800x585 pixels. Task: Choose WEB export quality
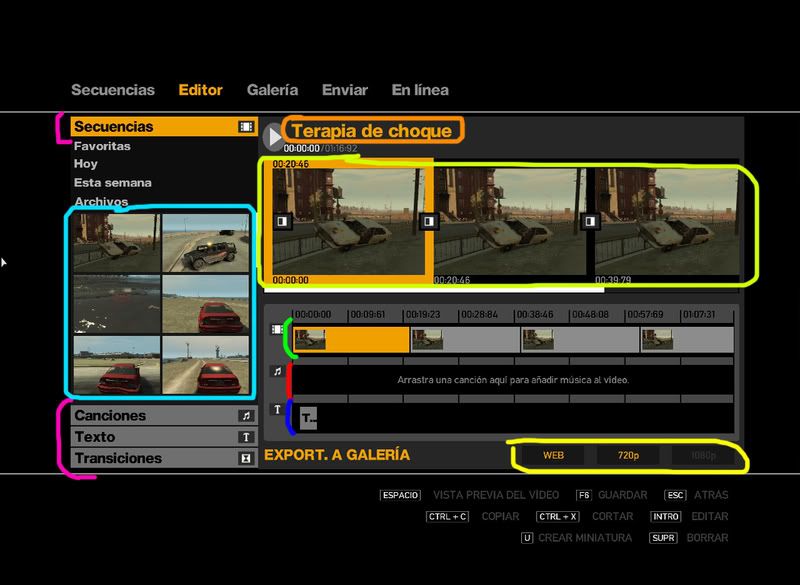(553, 455)
